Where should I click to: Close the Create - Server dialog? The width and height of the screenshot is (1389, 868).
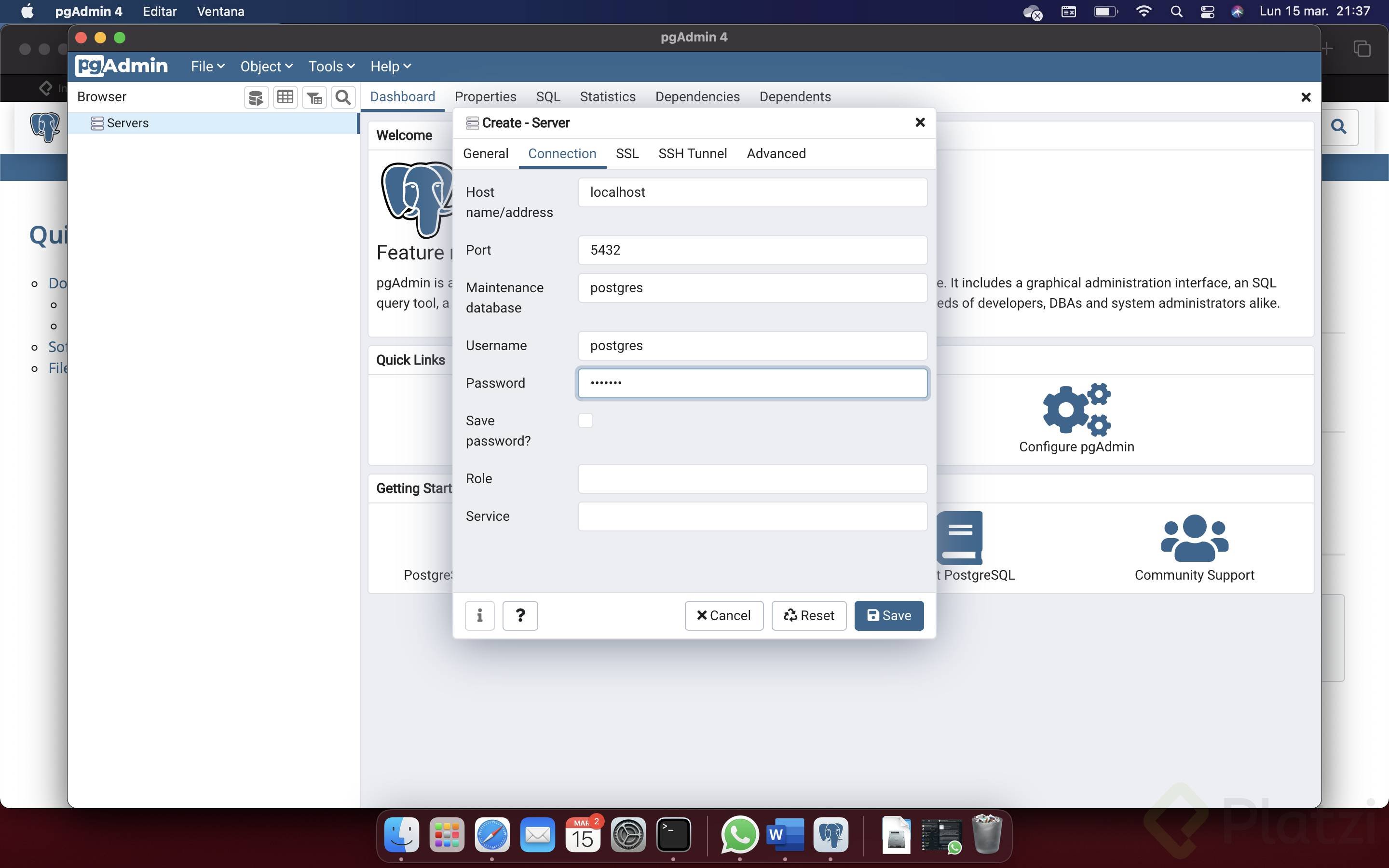click(x=920, y=122)
